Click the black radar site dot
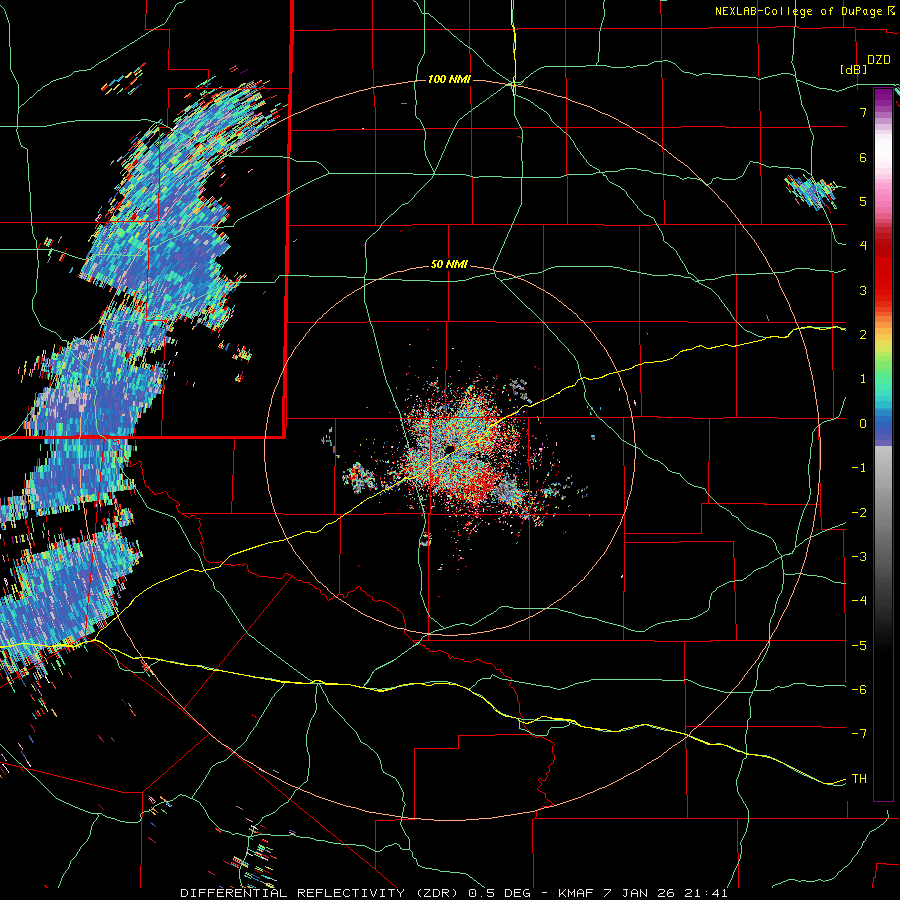Viewport: 900px width, 900px height. 450,449
